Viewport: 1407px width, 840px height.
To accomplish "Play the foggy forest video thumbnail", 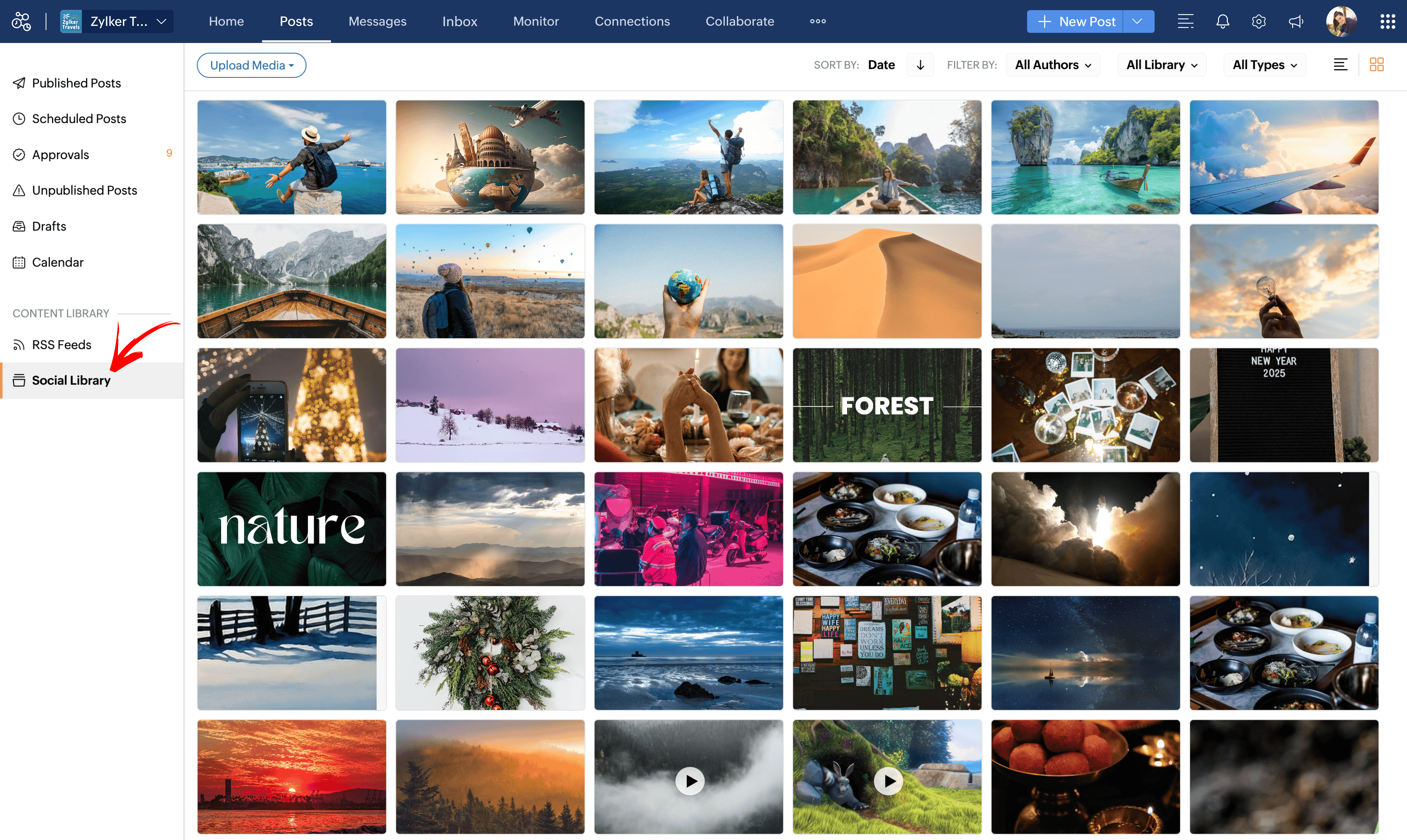I will [689, 781].
